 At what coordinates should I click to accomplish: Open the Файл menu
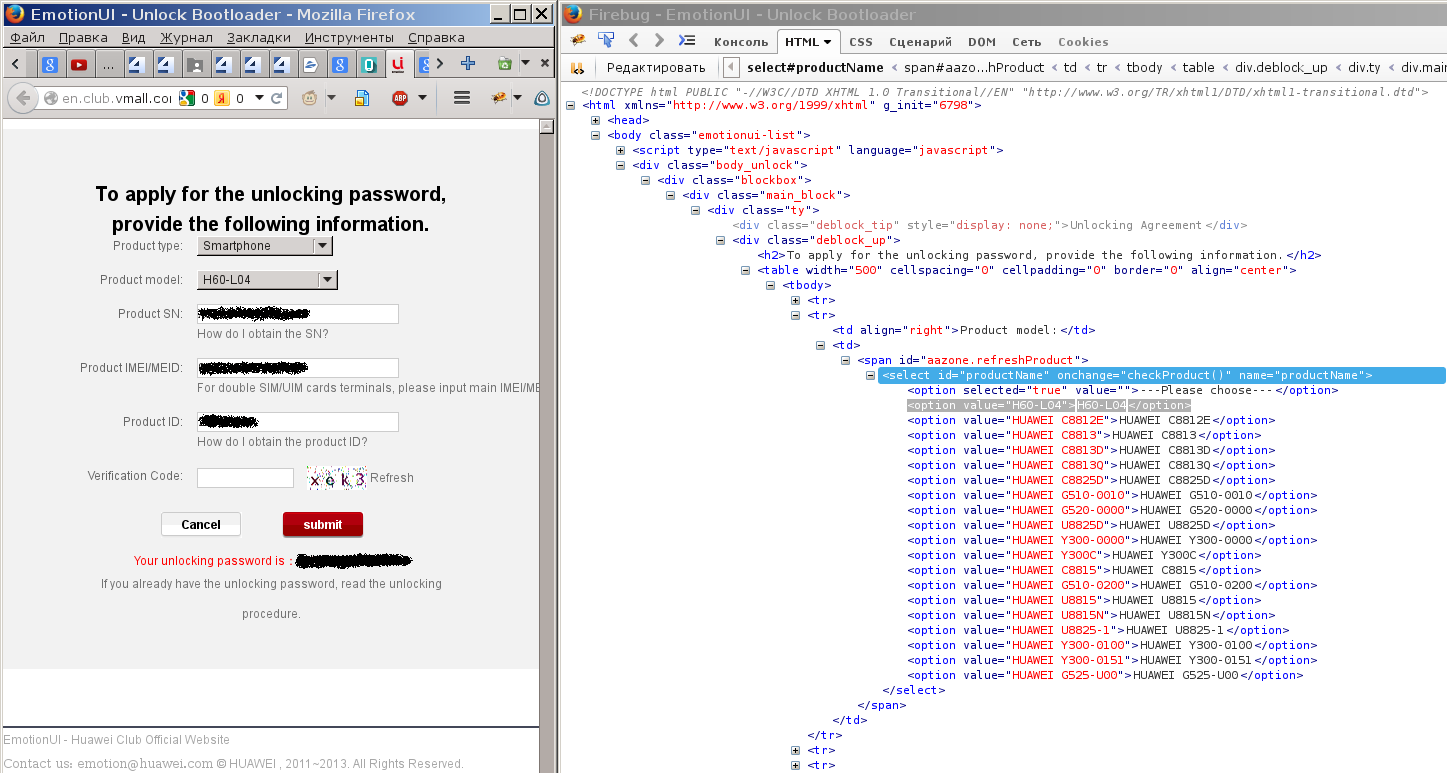pyautogui.click(x=28, y=37)
